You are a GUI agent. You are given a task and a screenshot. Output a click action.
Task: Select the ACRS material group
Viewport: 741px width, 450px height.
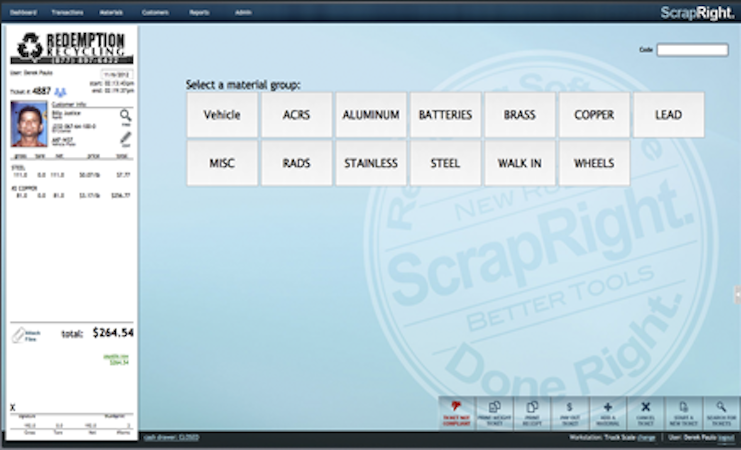(296, 115)
